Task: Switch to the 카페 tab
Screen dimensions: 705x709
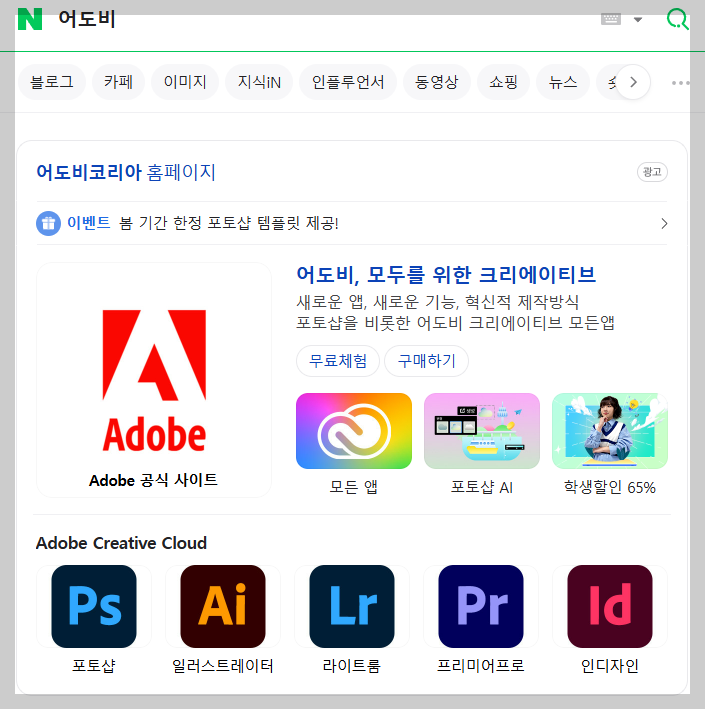Action: pos(118,82)
